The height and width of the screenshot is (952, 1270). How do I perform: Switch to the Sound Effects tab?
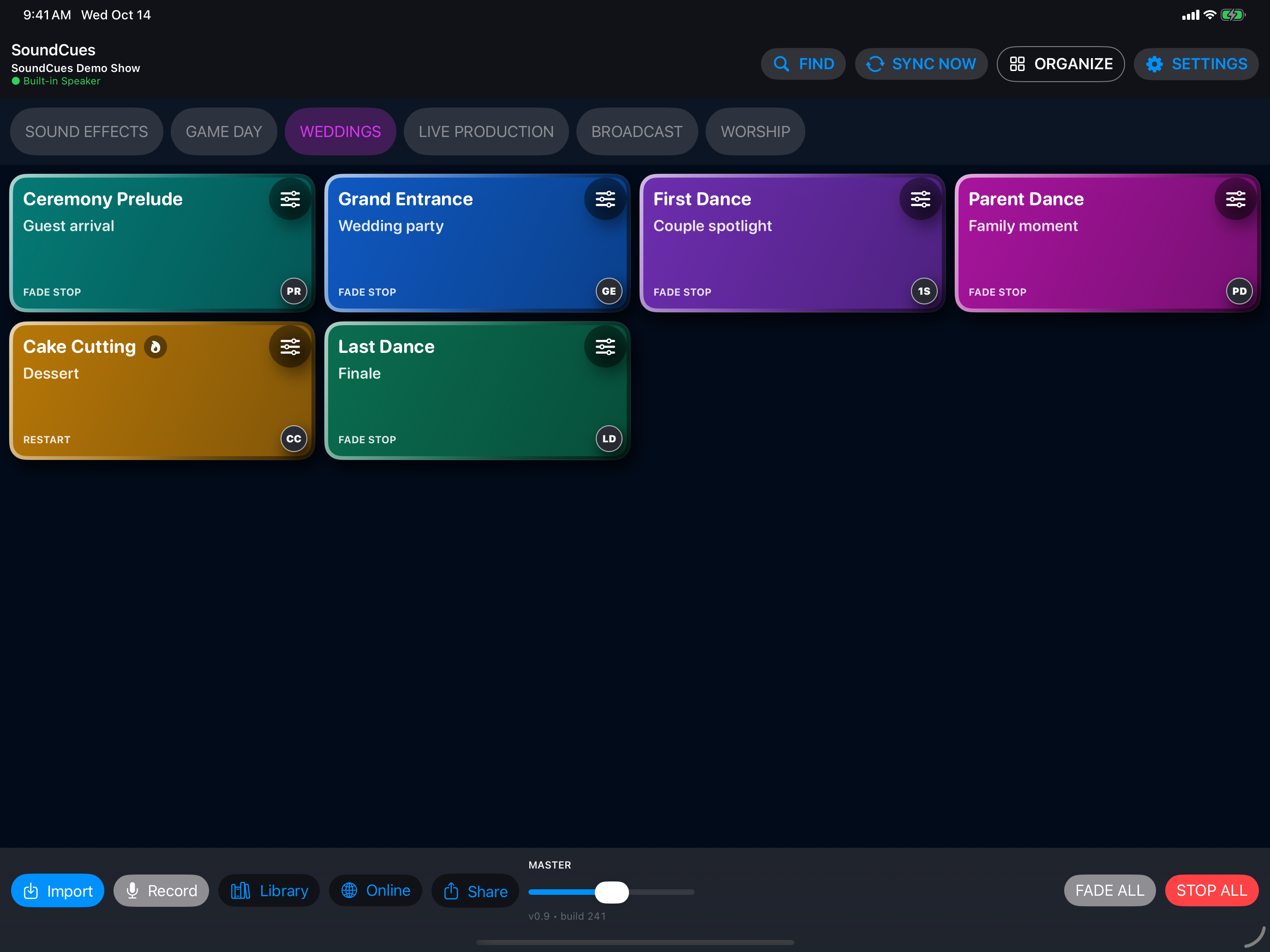(x=87, y=131)
